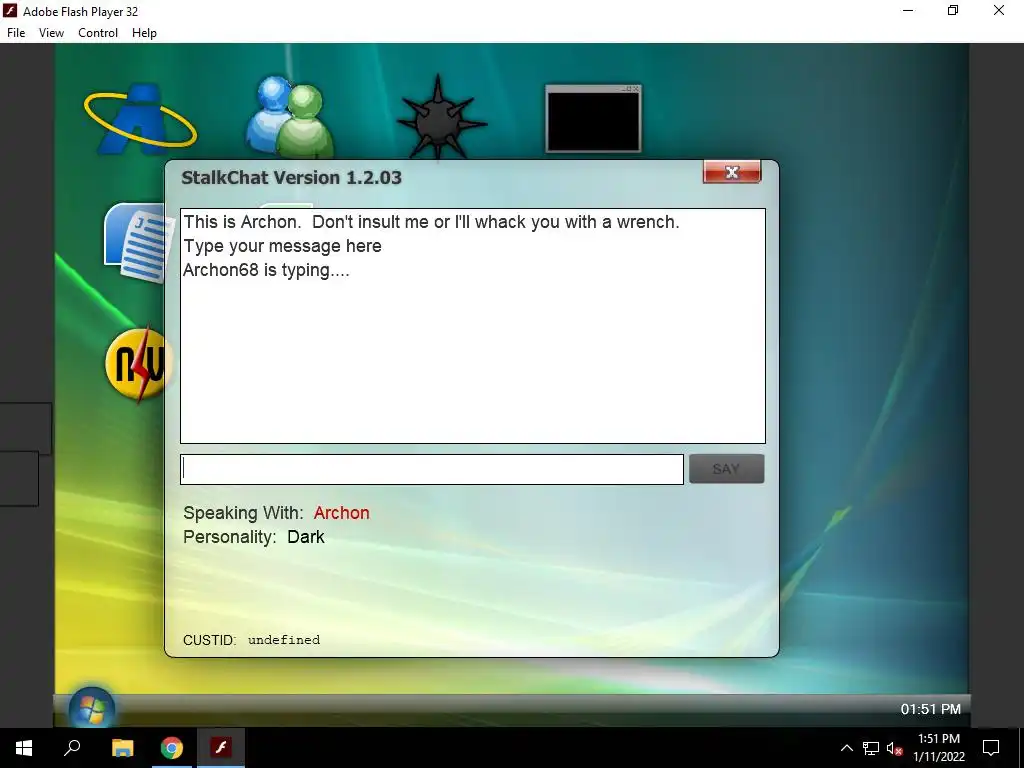Image resolution: width=1024 pixels, height=768 pixels.
Task: Open the Help menu
Action: click(144, 33)
